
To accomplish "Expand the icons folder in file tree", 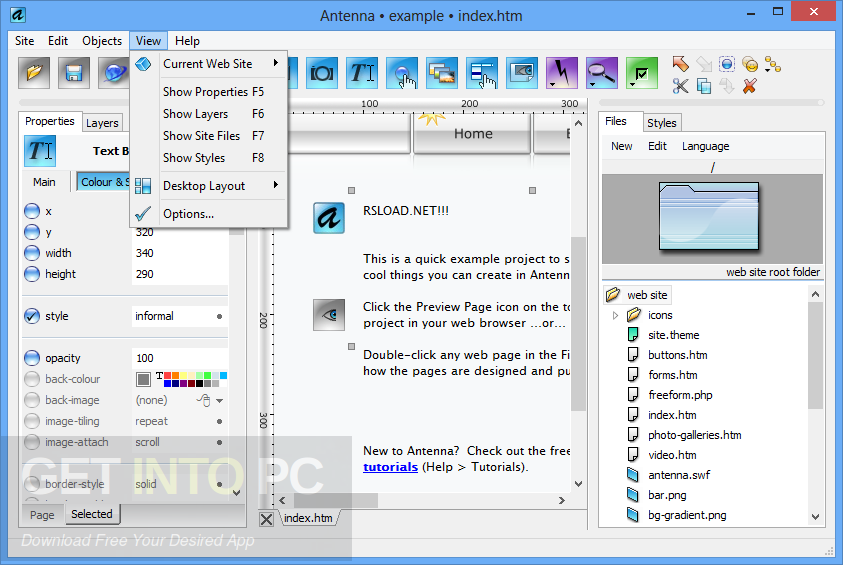I will pos(616,316).
